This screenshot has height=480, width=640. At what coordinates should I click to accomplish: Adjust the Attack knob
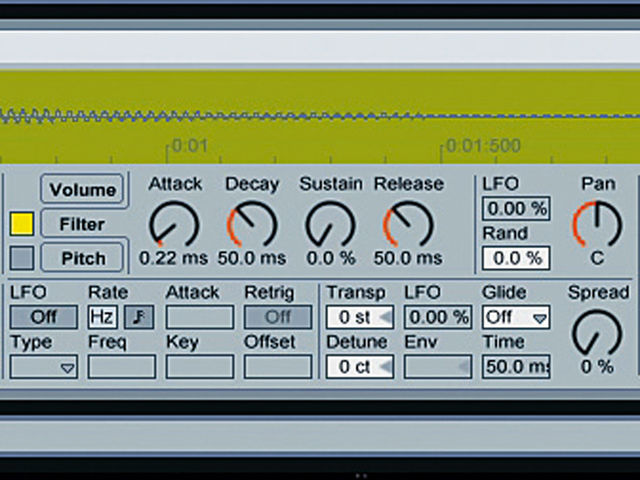click(173, 224)
